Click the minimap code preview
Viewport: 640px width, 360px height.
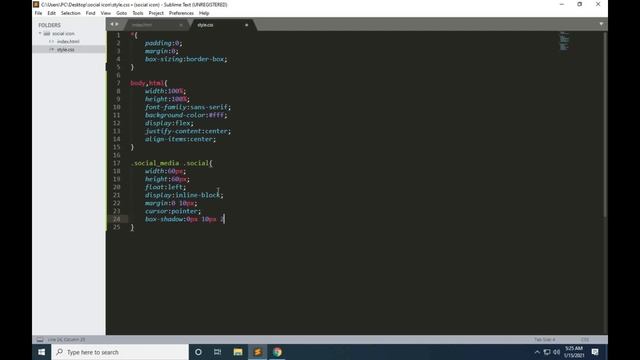click(x=564, y=41)
